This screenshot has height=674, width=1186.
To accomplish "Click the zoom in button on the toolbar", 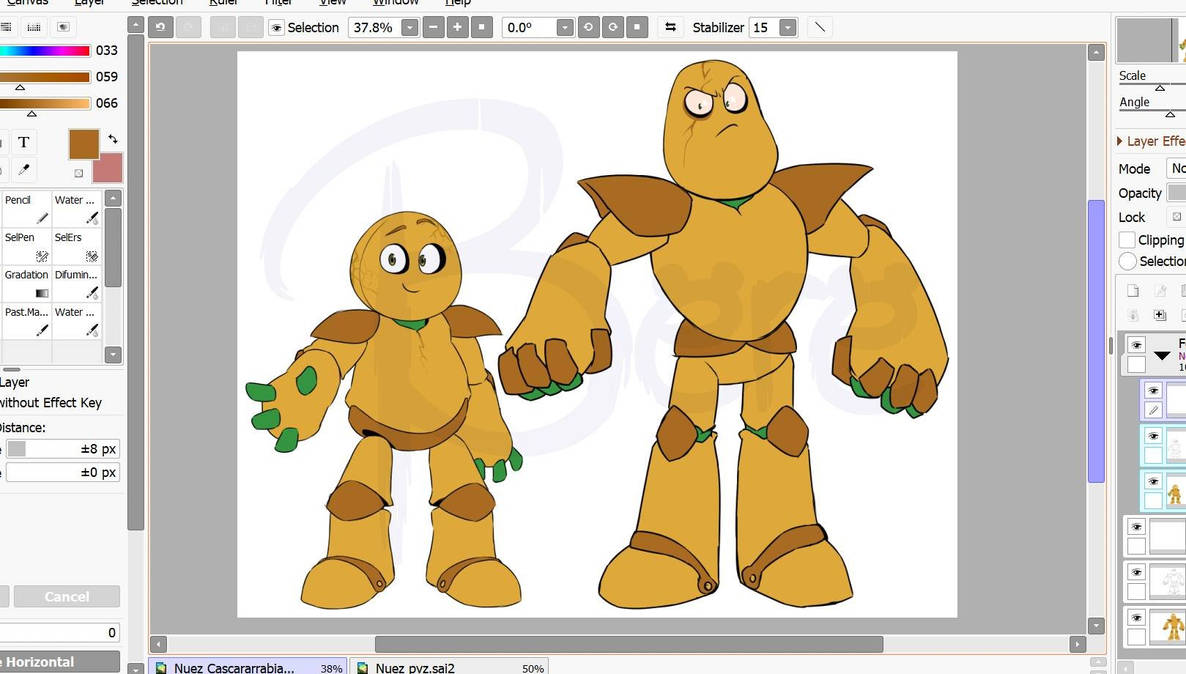I will pos(457,27).
